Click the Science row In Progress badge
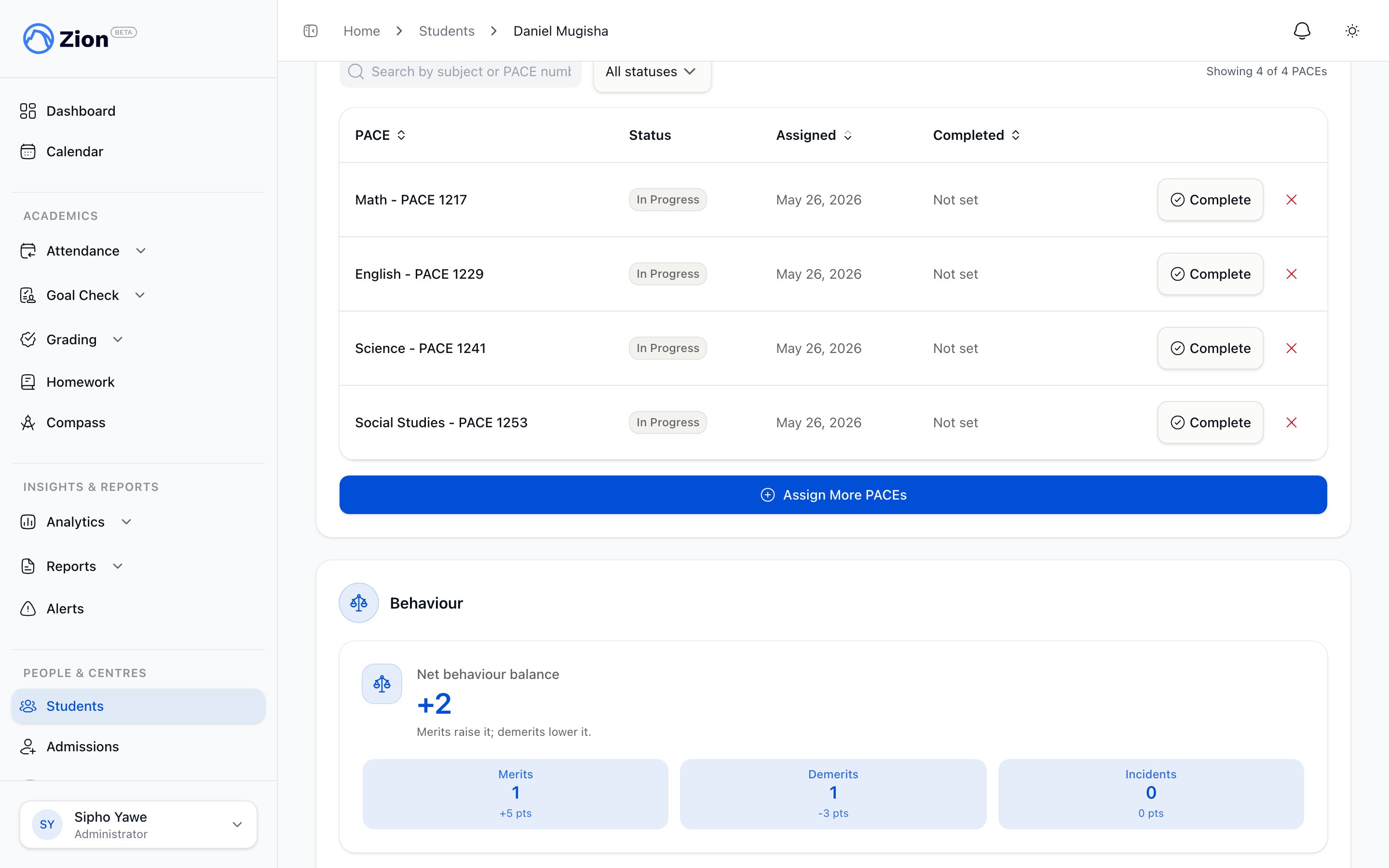The width and height of the screenshot is (1389, 868). [667, 348]
